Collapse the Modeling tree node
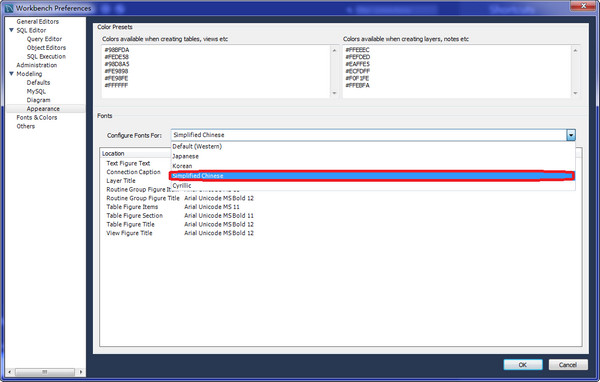The image size is (600, 382). pyautogui.click(x=11, y=73)
